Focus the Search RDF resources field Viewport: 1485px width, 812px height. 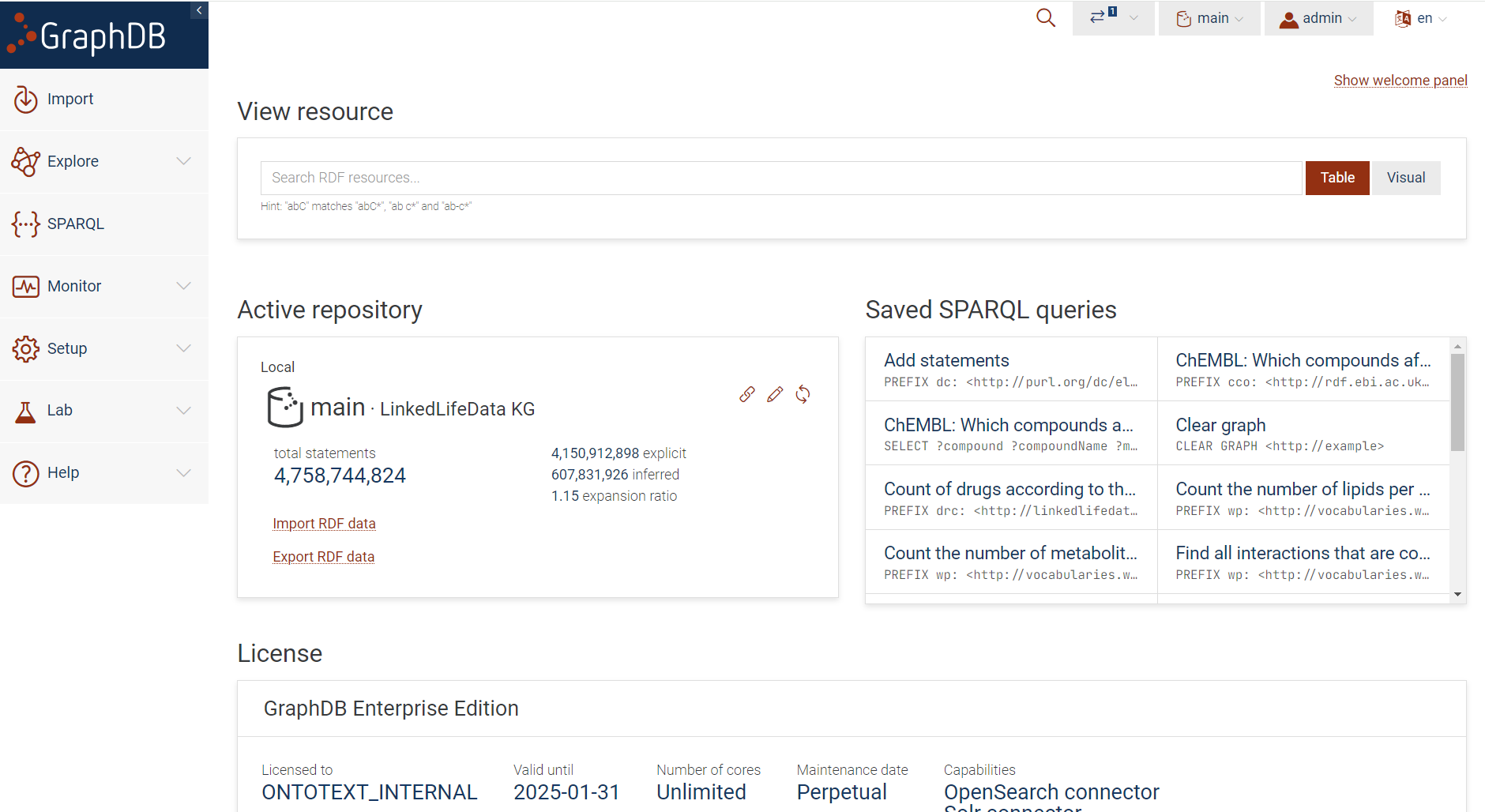point(781,178)
